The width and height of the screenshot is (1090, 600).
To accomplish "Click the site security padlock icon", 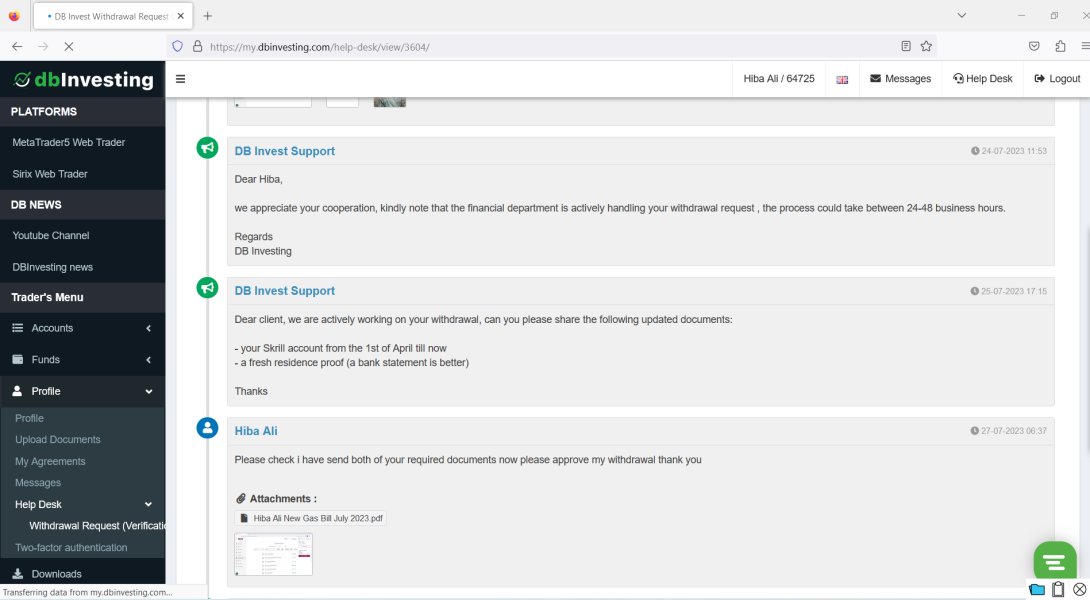I will coord(197,47).
